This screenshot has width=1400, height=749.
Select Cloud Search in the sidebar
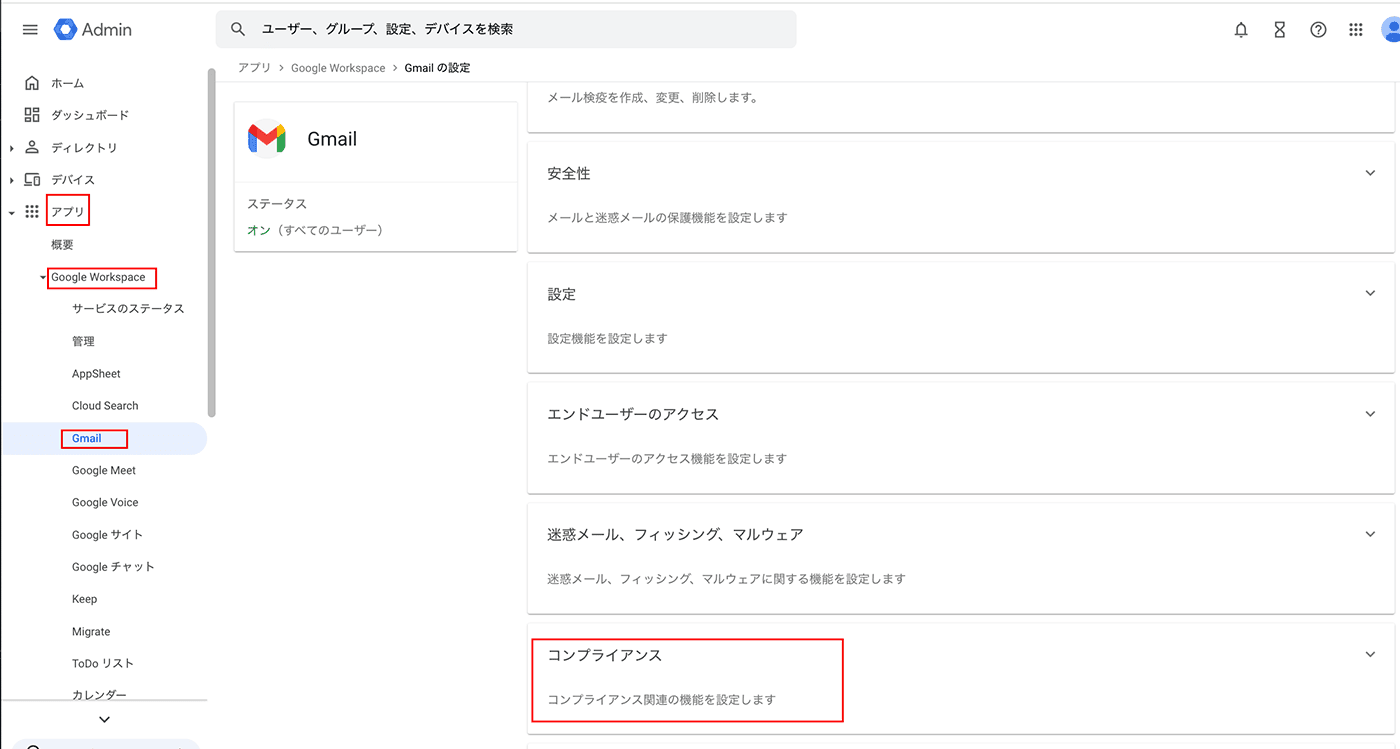click(105, 406)
